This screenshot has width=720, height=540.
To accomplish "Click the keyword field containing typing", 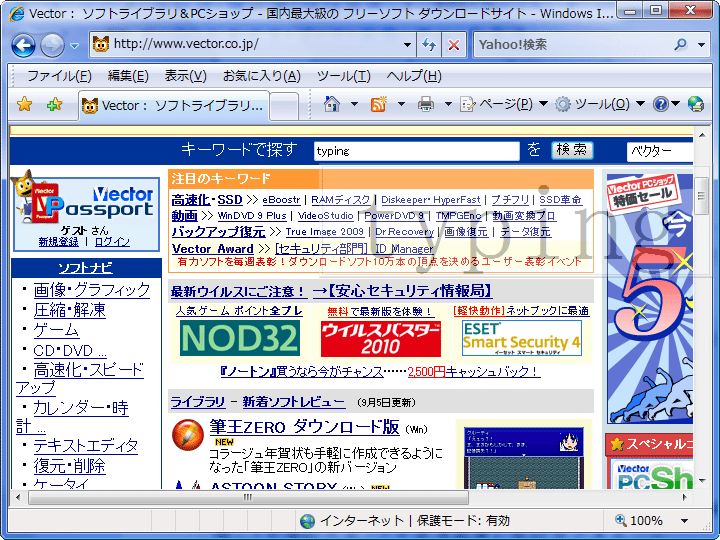I will [x=416, y=151].
